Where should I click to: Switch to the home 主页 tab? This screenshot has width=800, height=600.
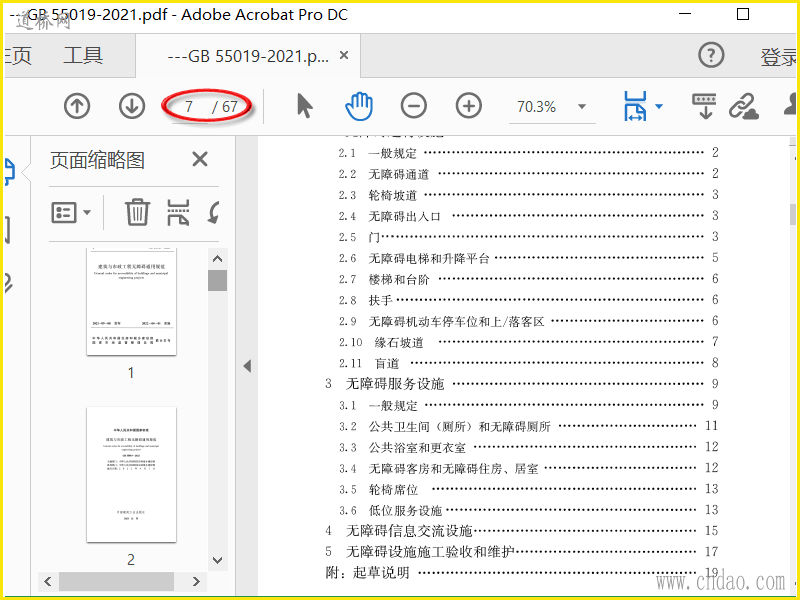(x=18, y=56)
